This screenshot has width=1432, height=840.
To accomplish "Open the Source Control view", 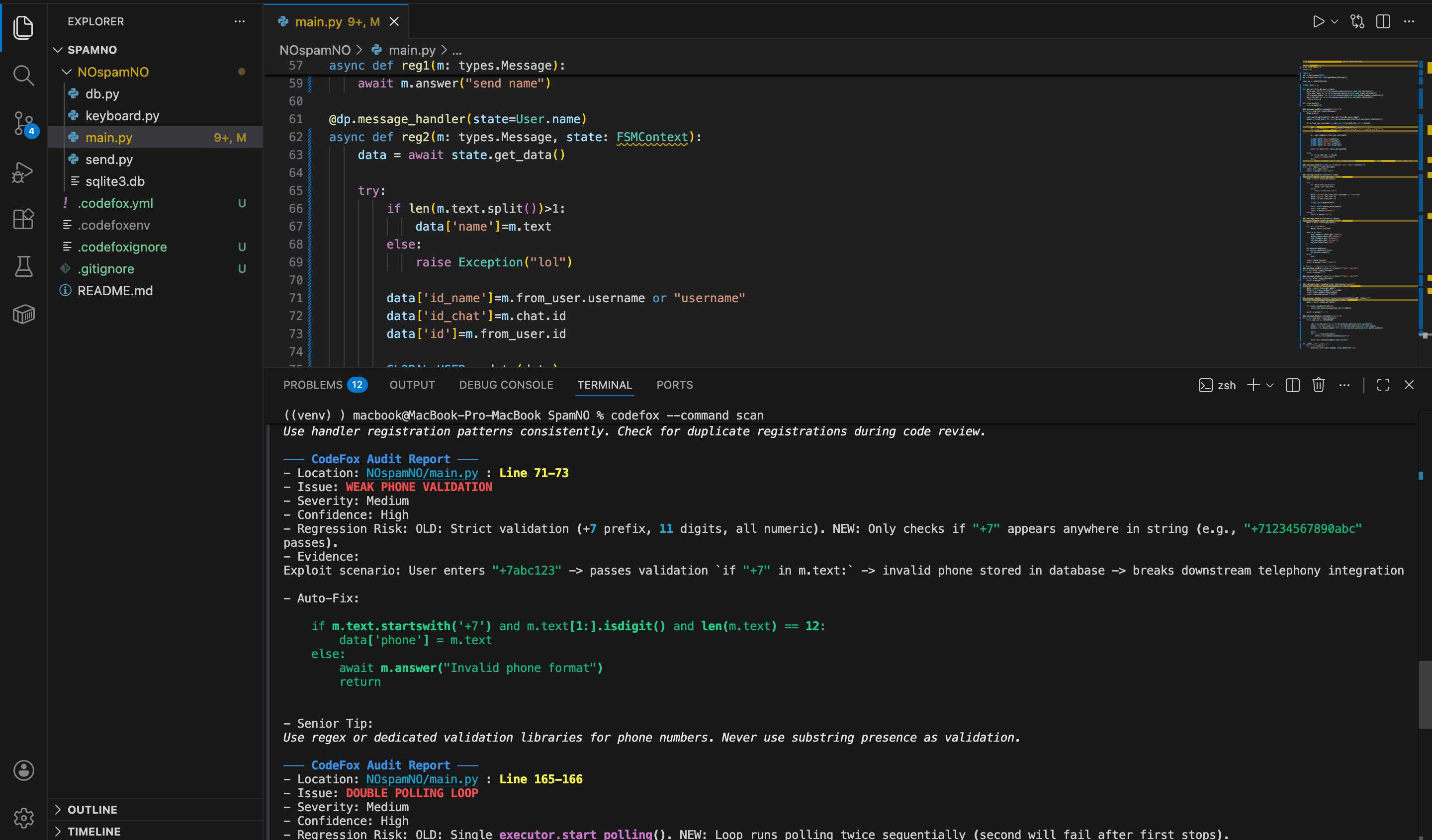I will click(23, 124).
